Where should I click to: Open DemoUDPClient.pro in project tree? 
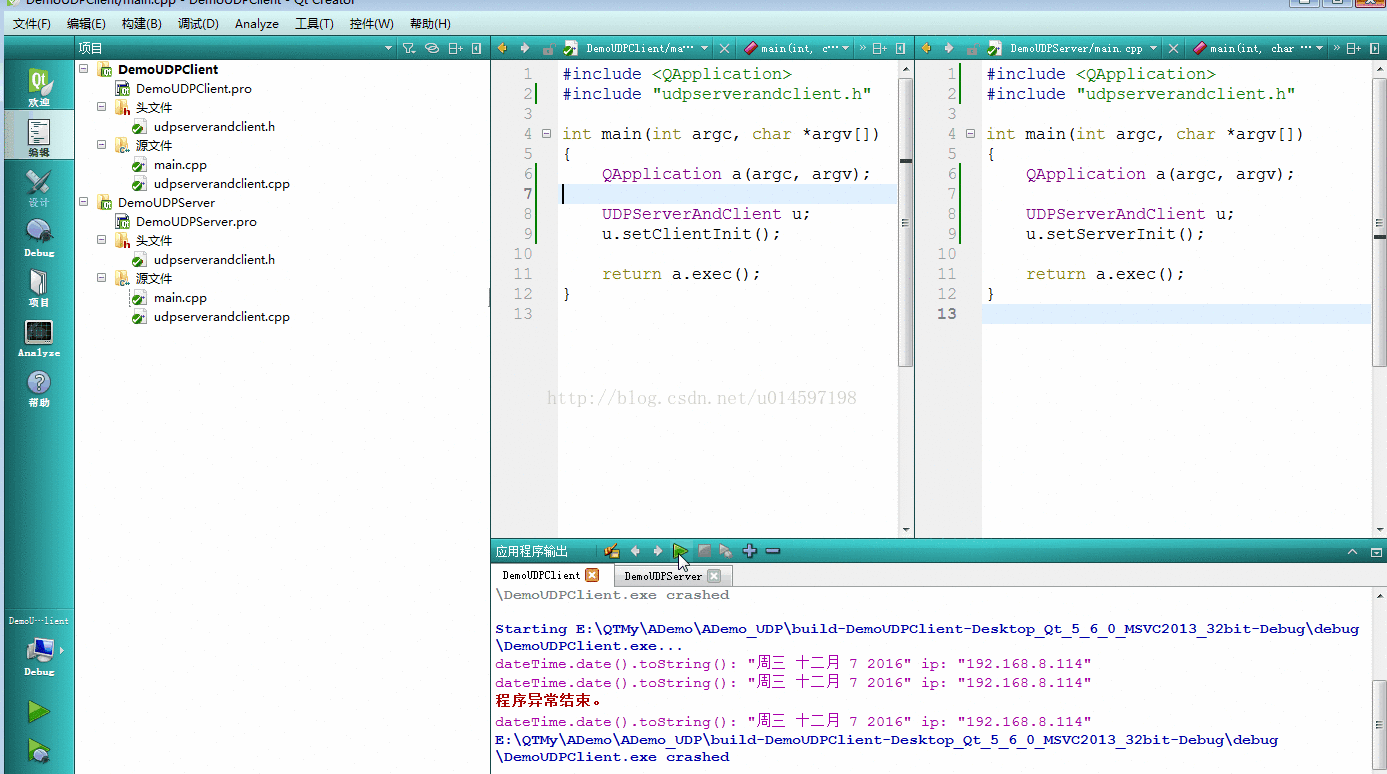(193, 89)
